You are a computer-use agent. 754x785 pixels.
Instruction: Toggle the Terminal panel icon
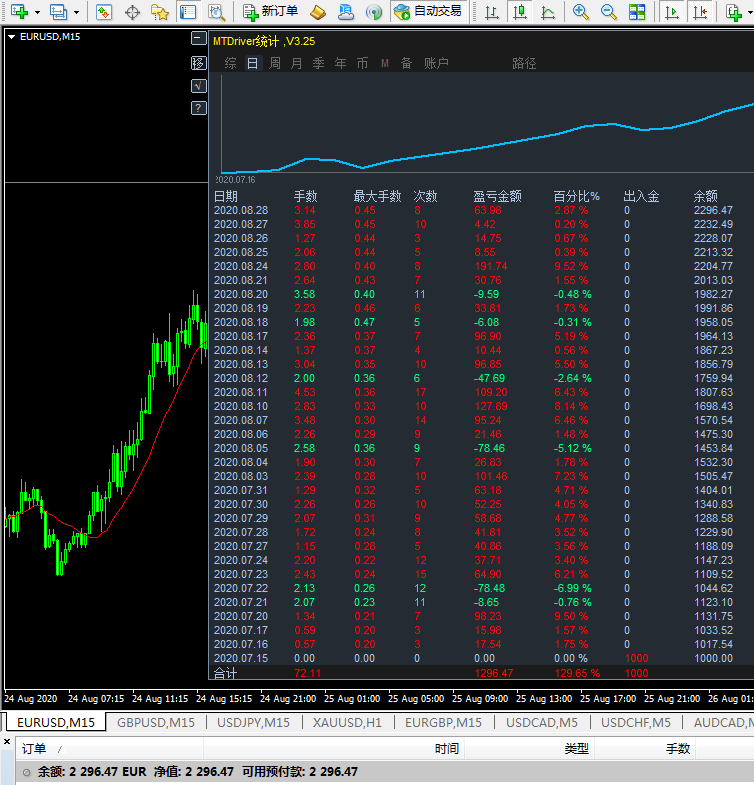[188, 12]
